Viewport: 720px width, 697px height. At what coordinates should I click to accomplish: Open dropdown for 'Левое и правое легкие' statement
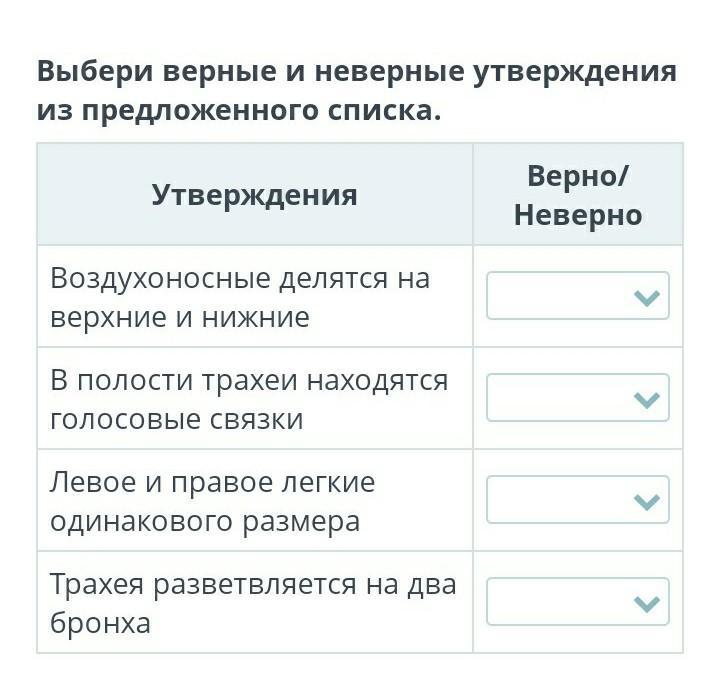(577, 500)
